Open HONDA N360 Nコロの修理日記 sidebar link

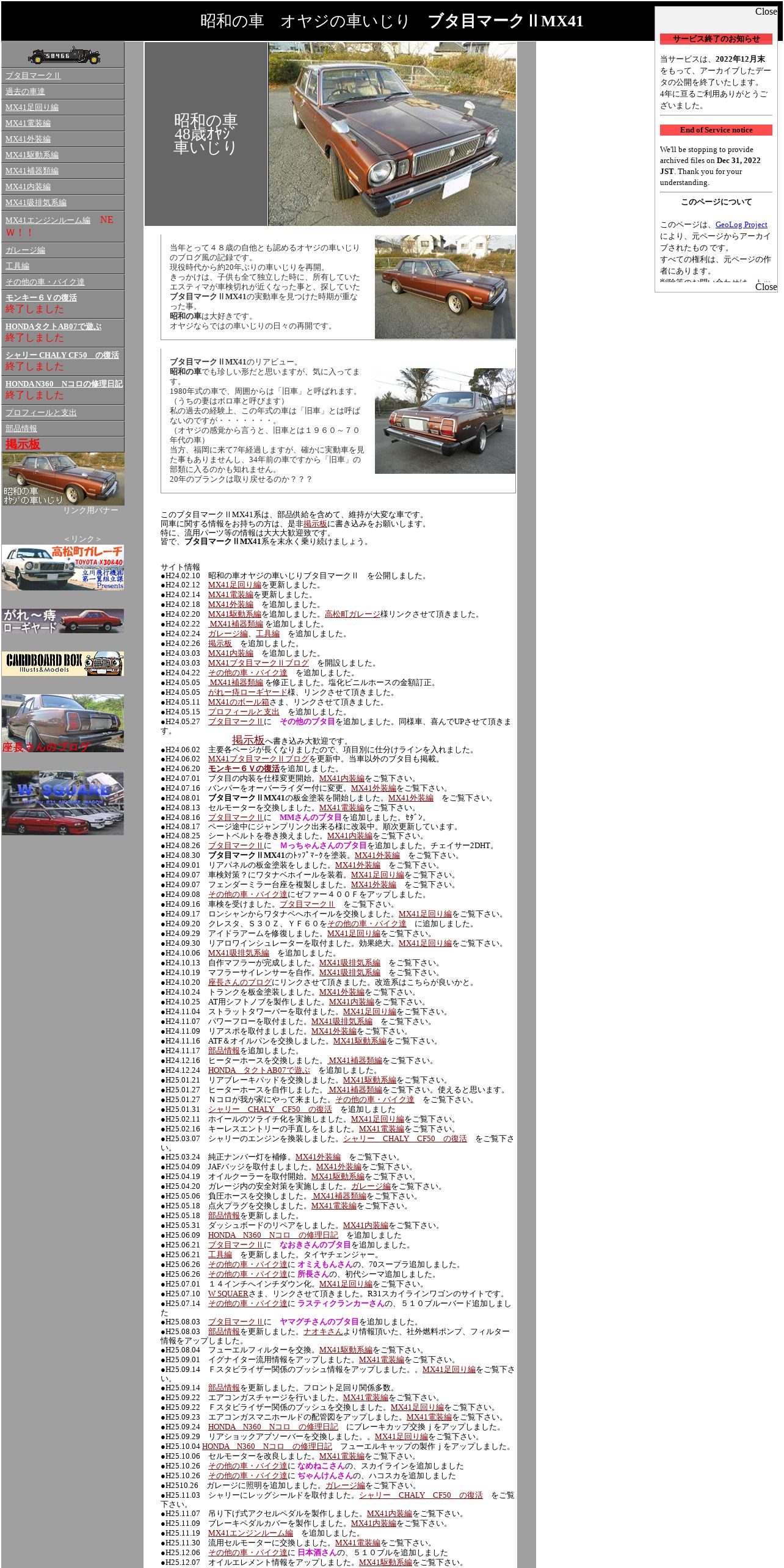[x=64, y=384]
